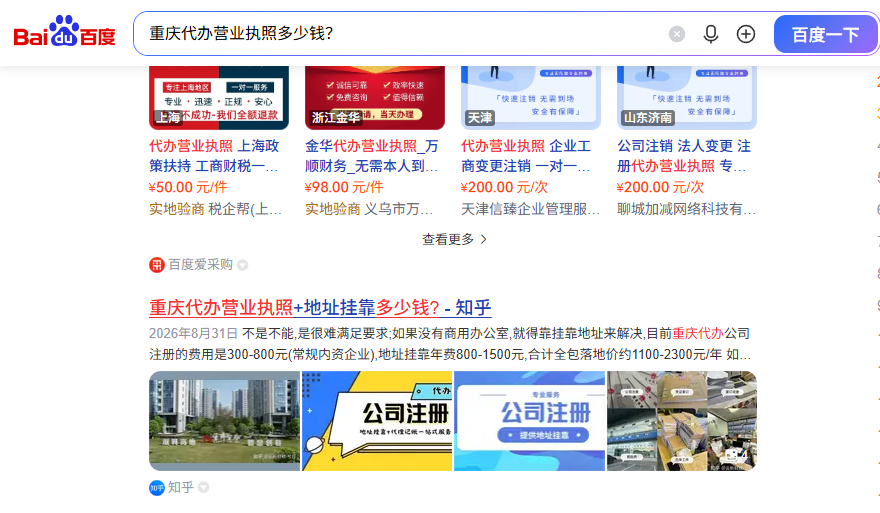The height and width of the screenshot is (513, 880).
Task: Click the 知乎 source icon
Action: click(157, 488)
